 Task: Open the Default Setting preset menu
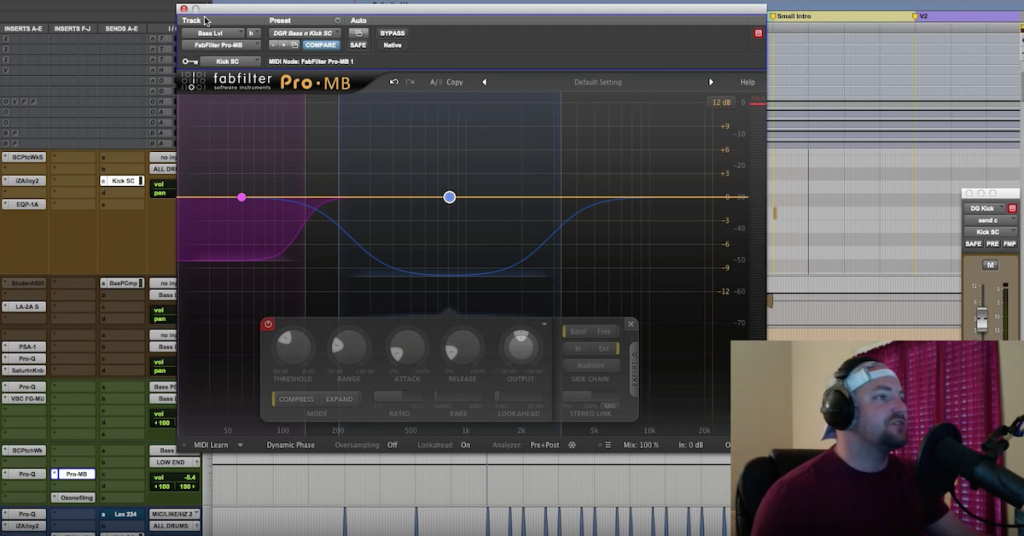[598, 82]
